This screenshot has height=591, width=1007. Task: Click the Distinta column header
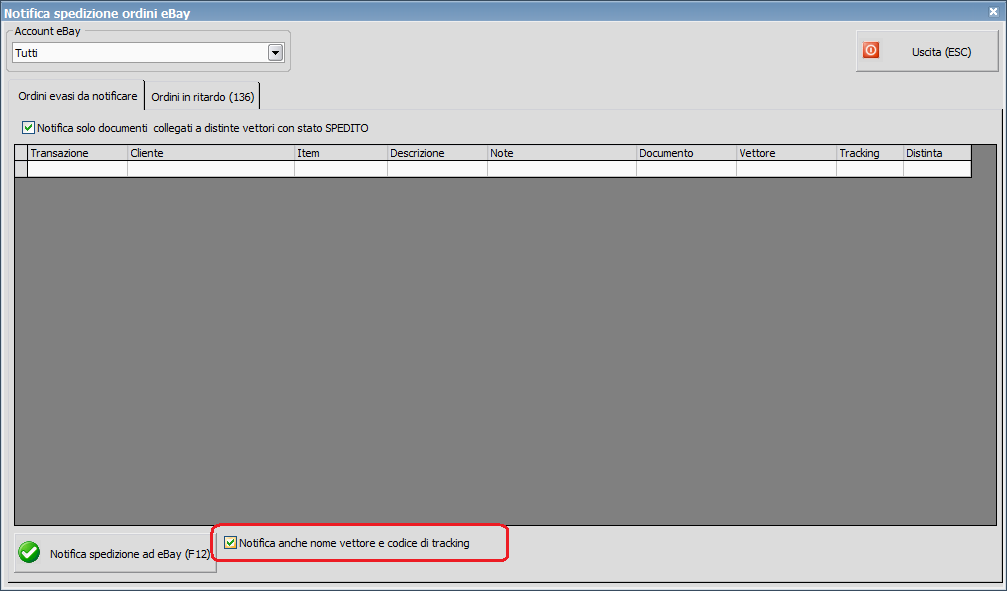(937, 153)
